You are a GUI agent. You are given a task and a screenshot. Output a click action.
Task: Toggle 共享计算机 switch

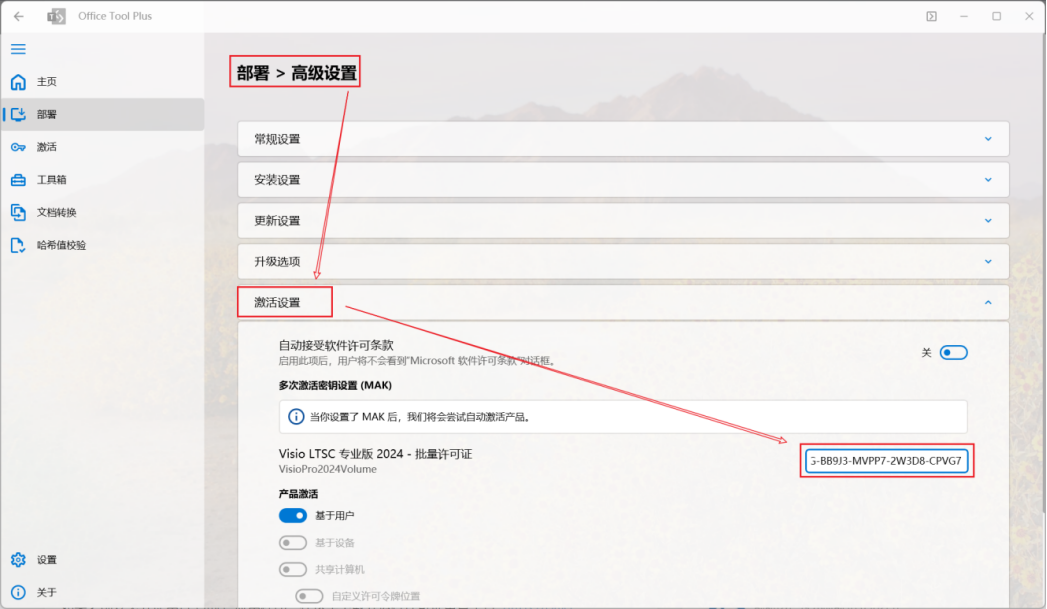click(x=292, y=570)
